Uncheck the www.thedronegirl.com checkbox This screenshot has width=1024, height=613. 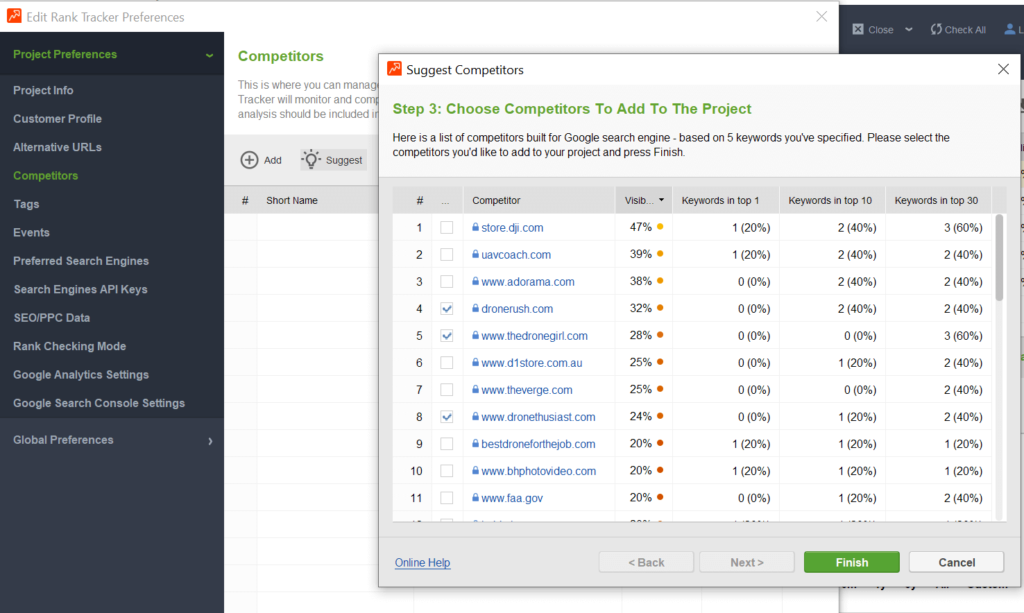click(447, 336)
